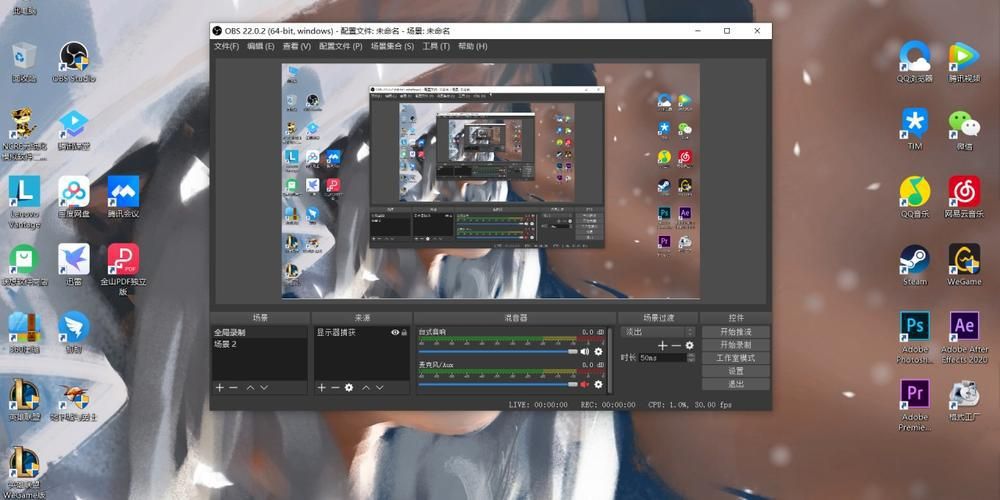1000x500 pixels.
Task: Open the 配置文件(P) menu
Action: pyautogui.click(x=341, y=47)
